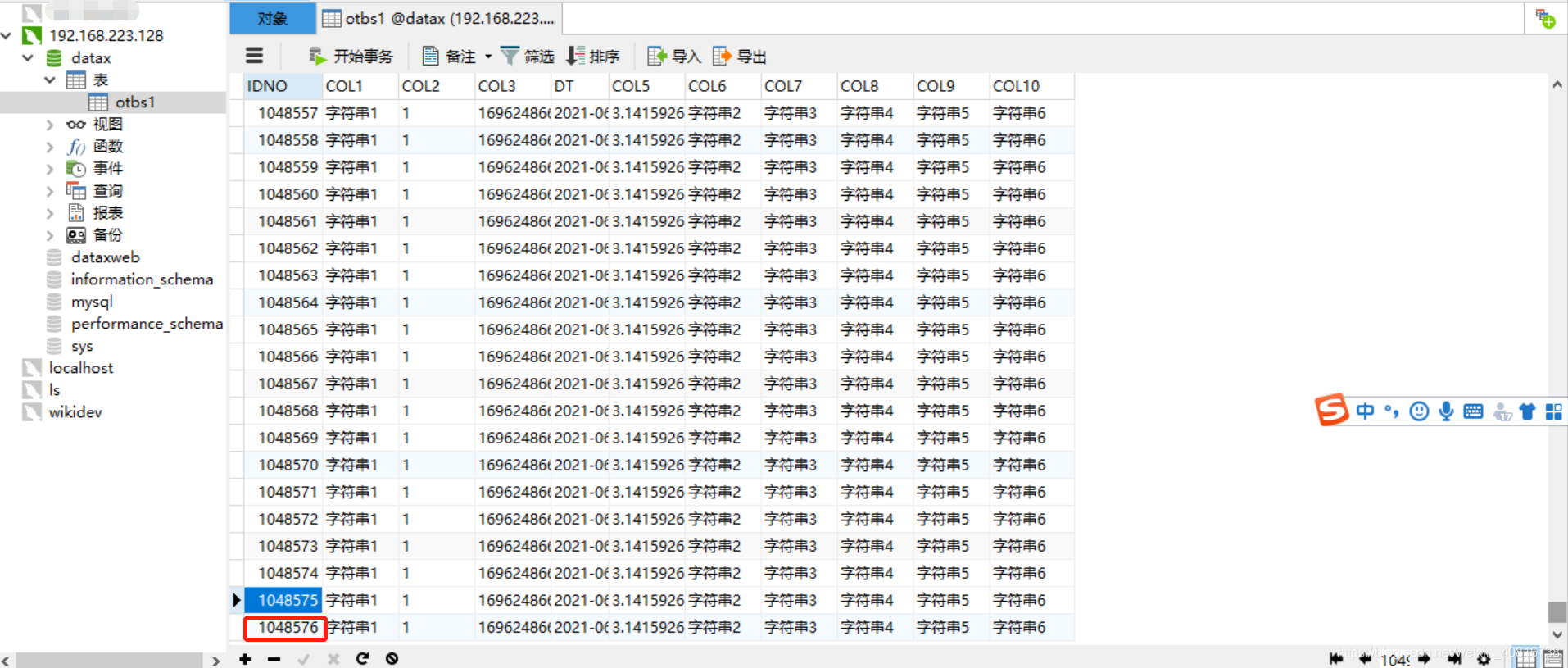Viewport: 1568px width, 668px height.
Task: Open the Sogou soft keyboard
Action: pos(1473,411)
